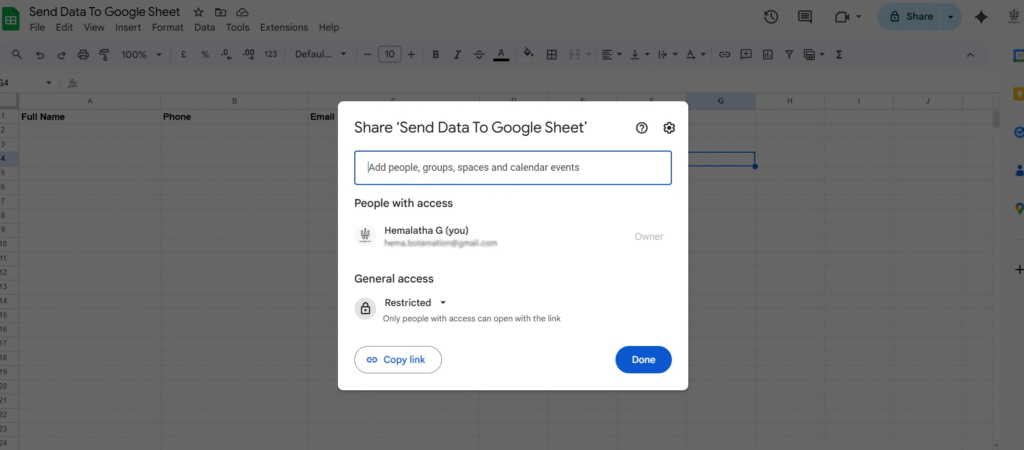This screenshot has width=1024, height=450.
Task: Open the text color picker
Action: (x=501, y=54)
